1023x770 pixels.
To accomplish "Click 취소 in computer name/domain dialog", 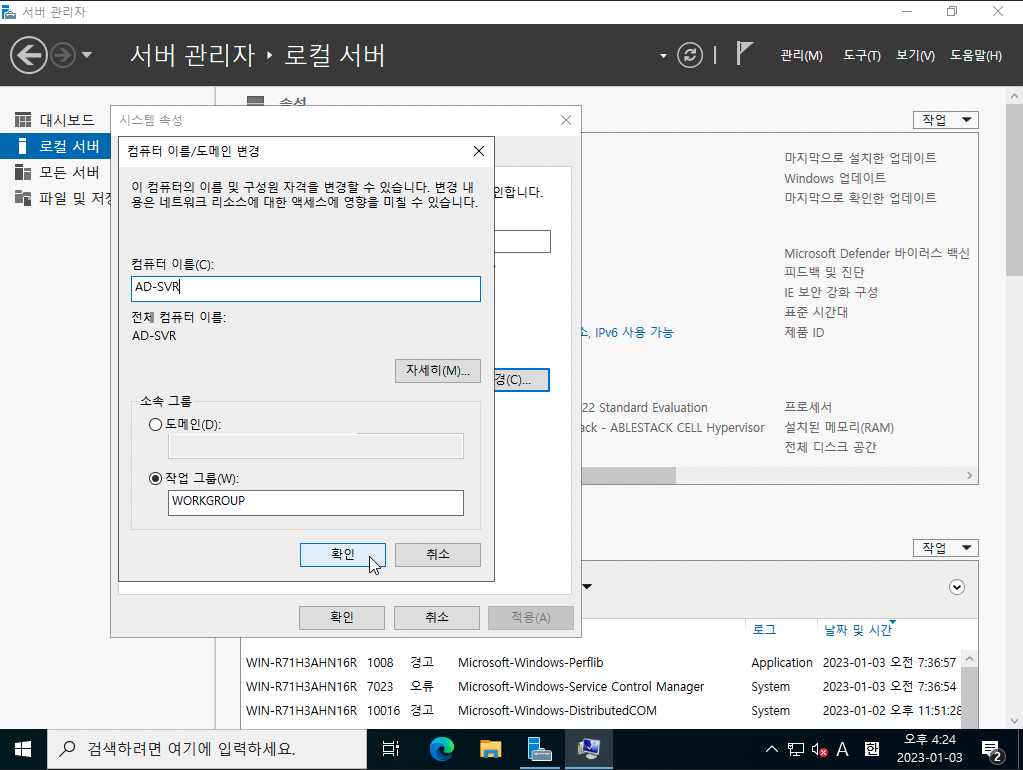I will (x=438, y=555).
